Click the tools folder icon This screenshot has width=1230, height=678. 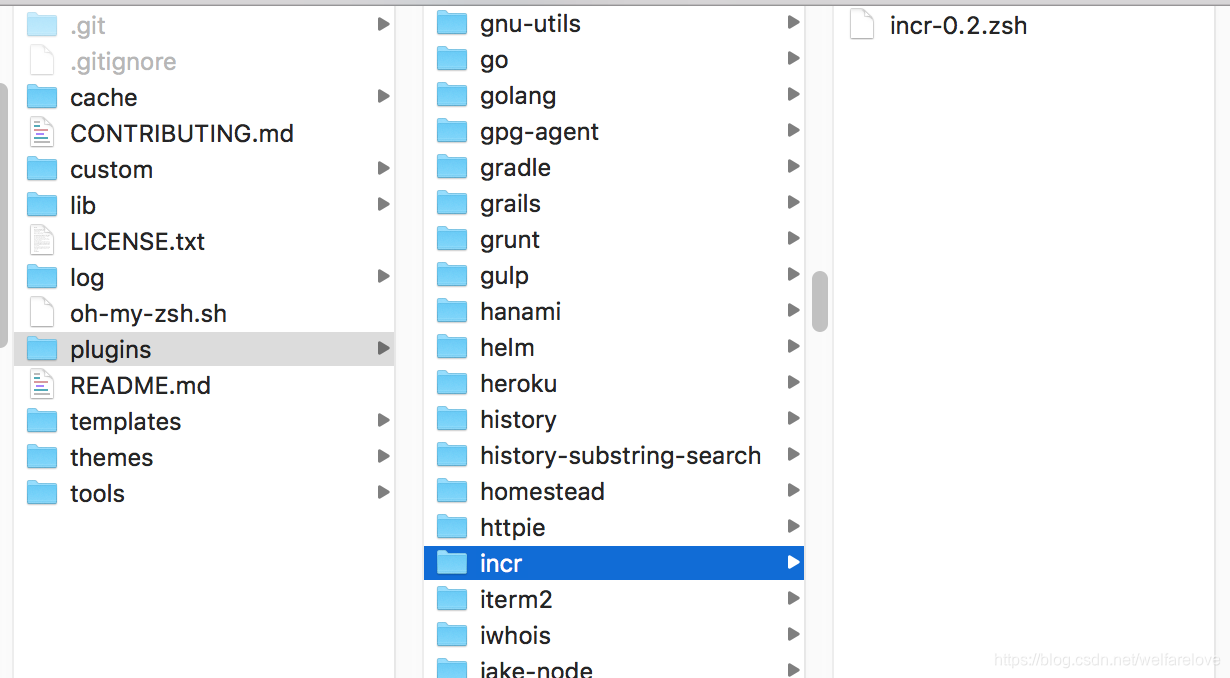pos(42,493)
